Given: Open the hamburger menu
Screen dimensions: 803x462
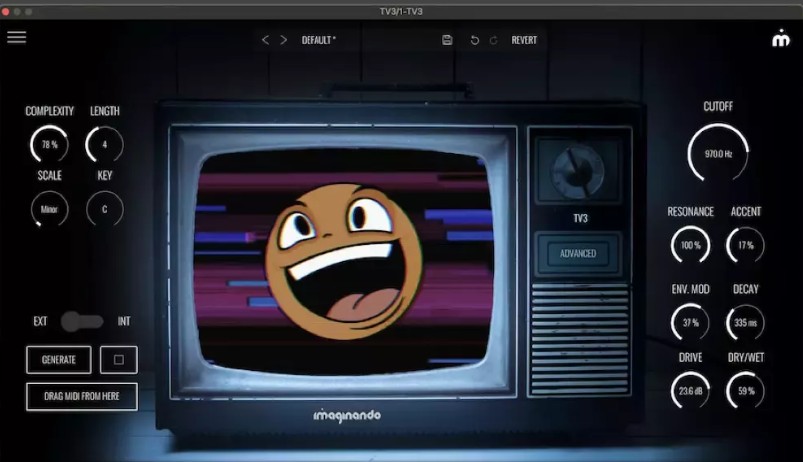Looking at the screenshot, I should (x=16, y=37).
